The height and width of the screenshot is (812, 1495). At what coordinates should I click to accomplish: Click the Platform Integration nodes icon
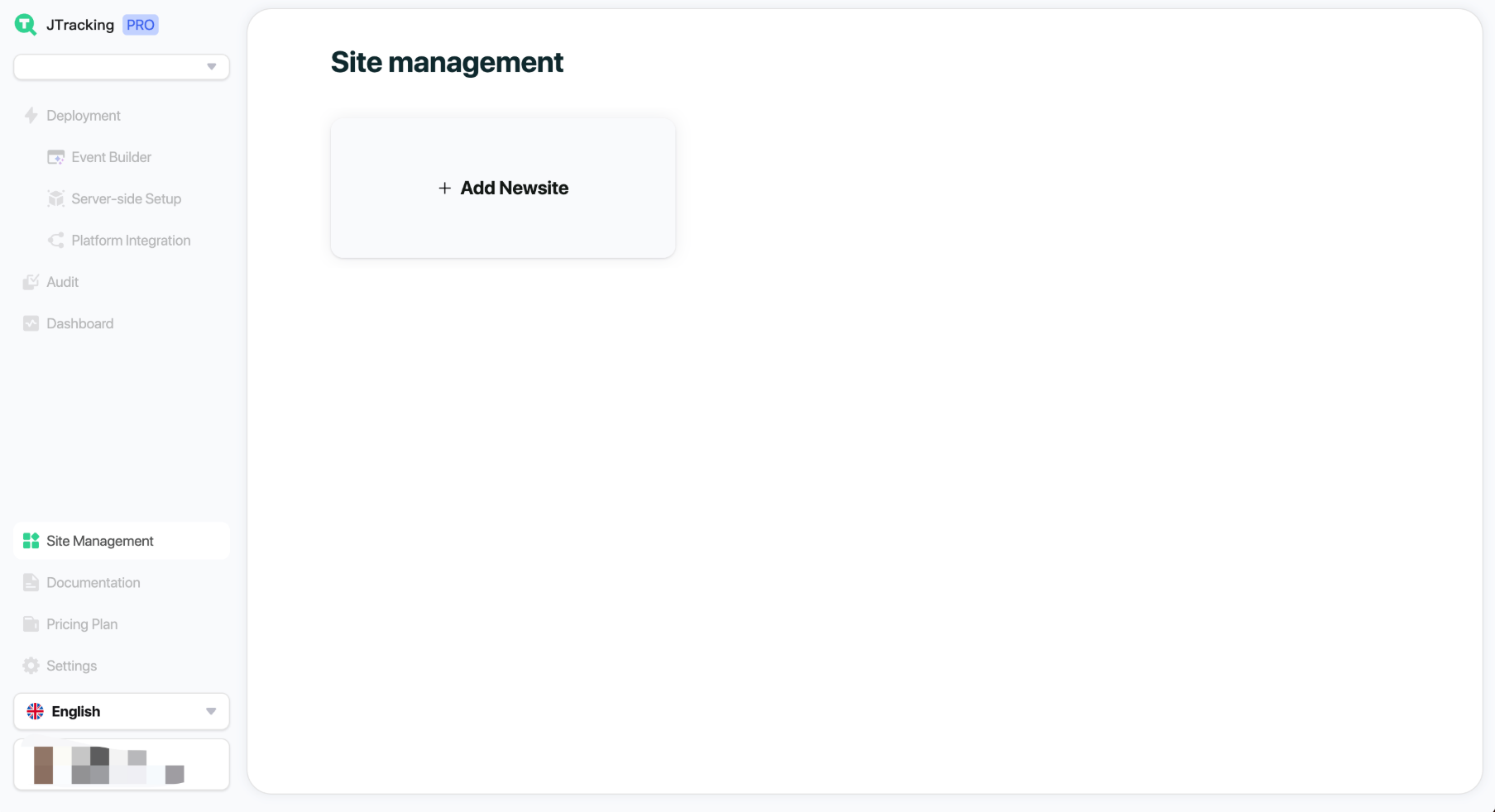click(55, 241)
